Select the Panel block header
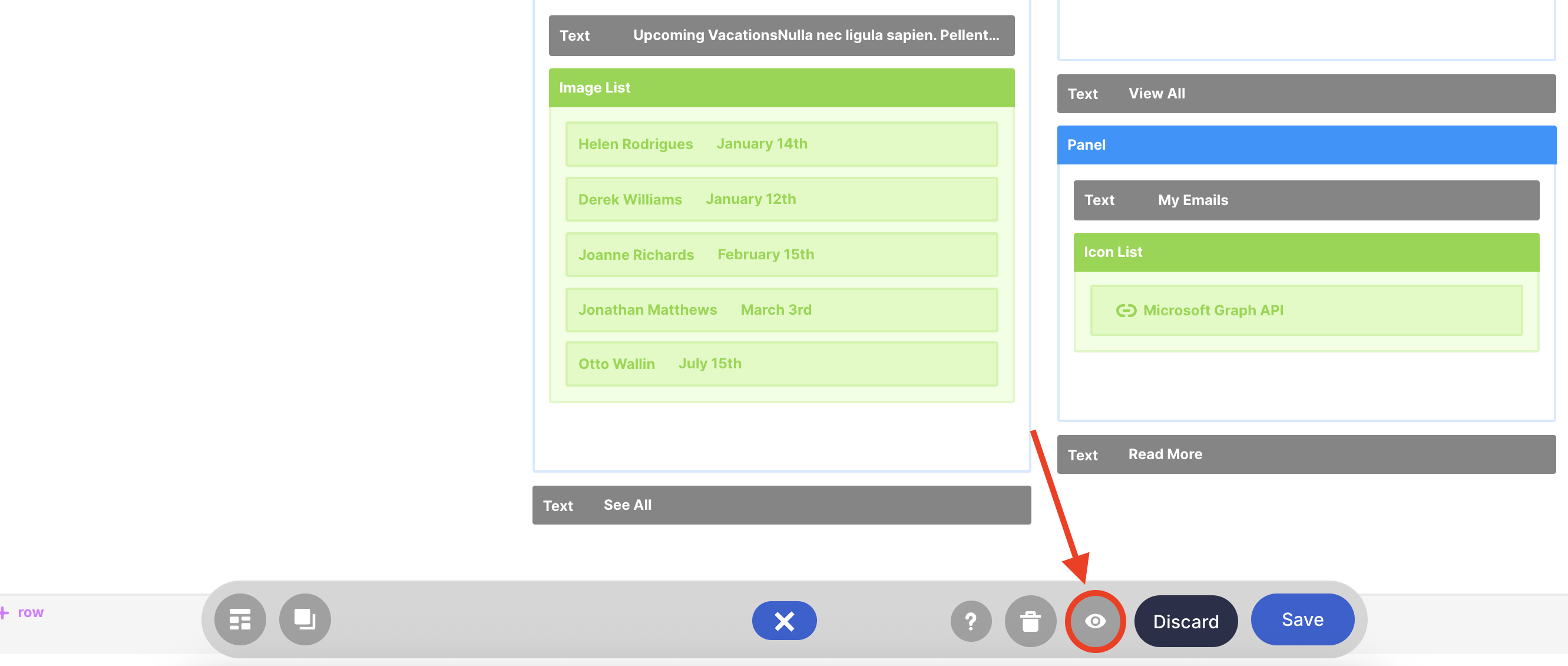 [x=1306, y=145]
